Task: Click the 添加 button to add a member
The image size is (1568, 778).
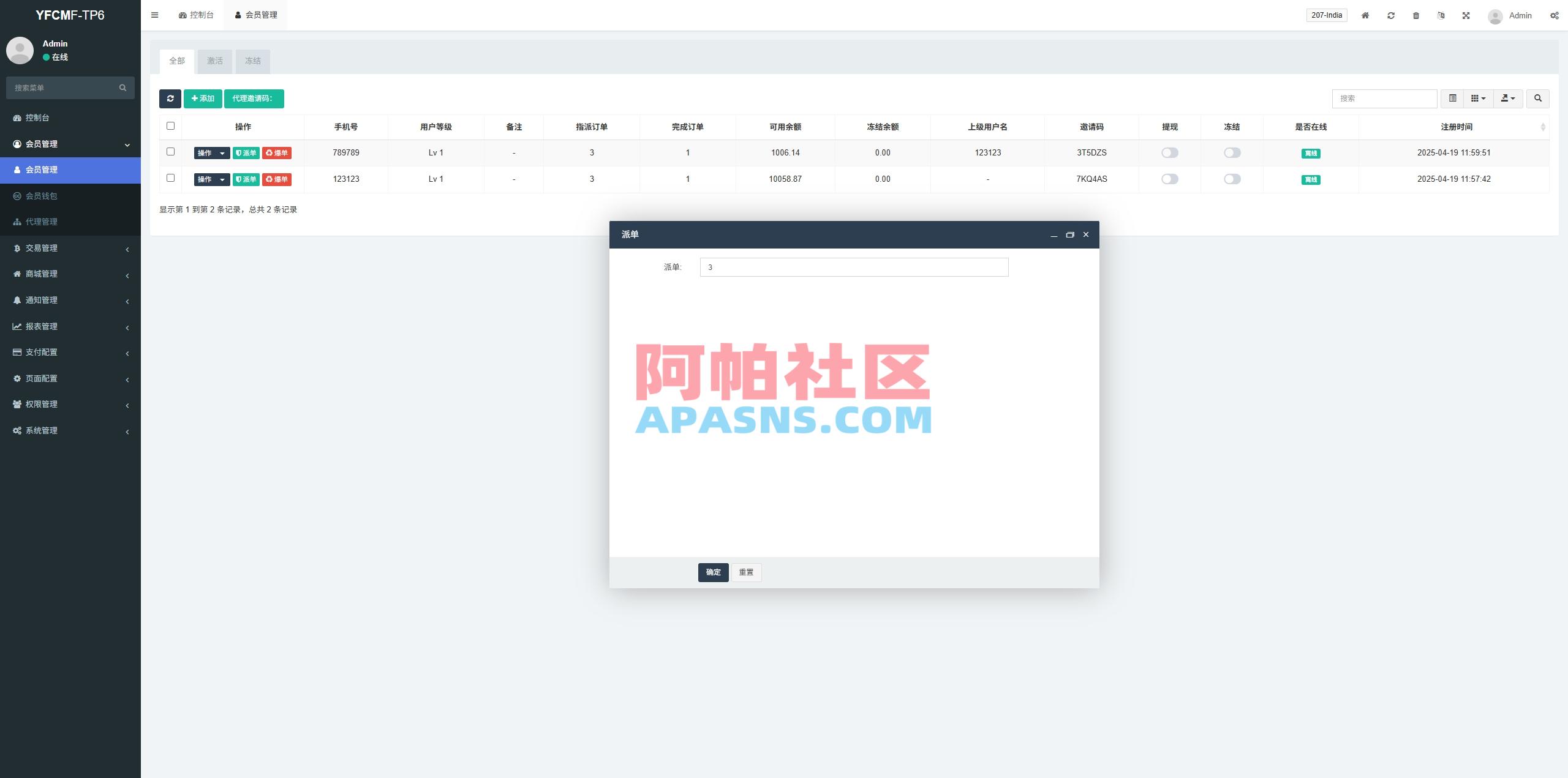Action: (203, 99)
